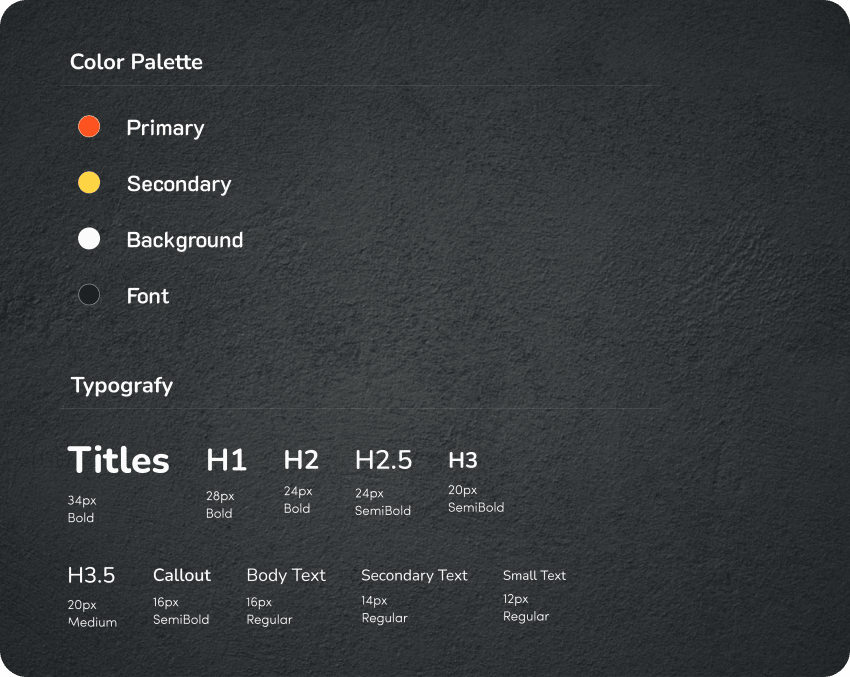Select the Callout text style sample
850x677 pixels.
pos(182,575)
